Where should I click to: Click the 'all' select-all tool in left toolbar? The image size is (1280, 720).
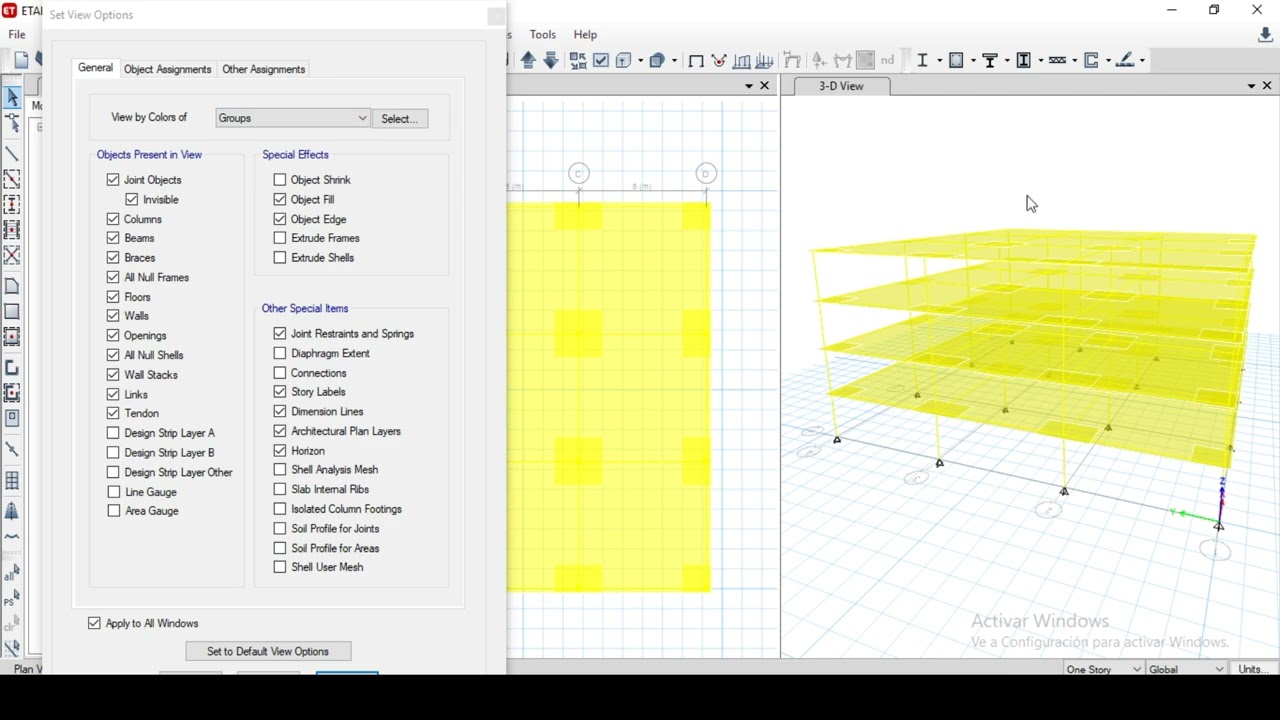click(x=12, y=574)
